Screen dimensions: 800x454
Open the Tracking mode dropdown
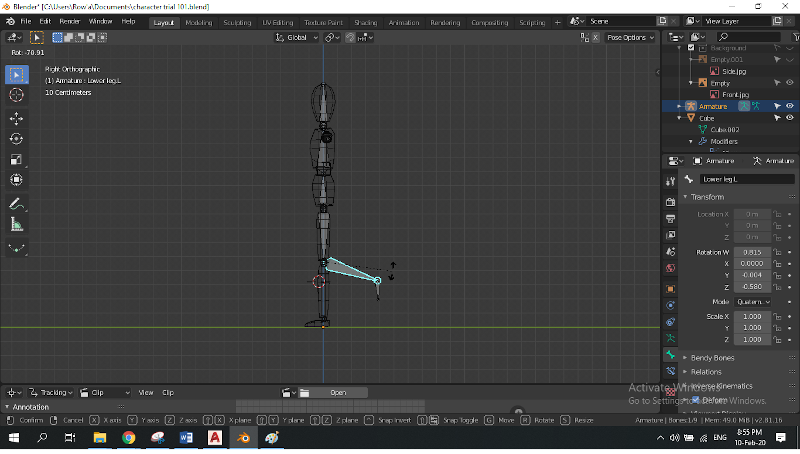point(51,393)
